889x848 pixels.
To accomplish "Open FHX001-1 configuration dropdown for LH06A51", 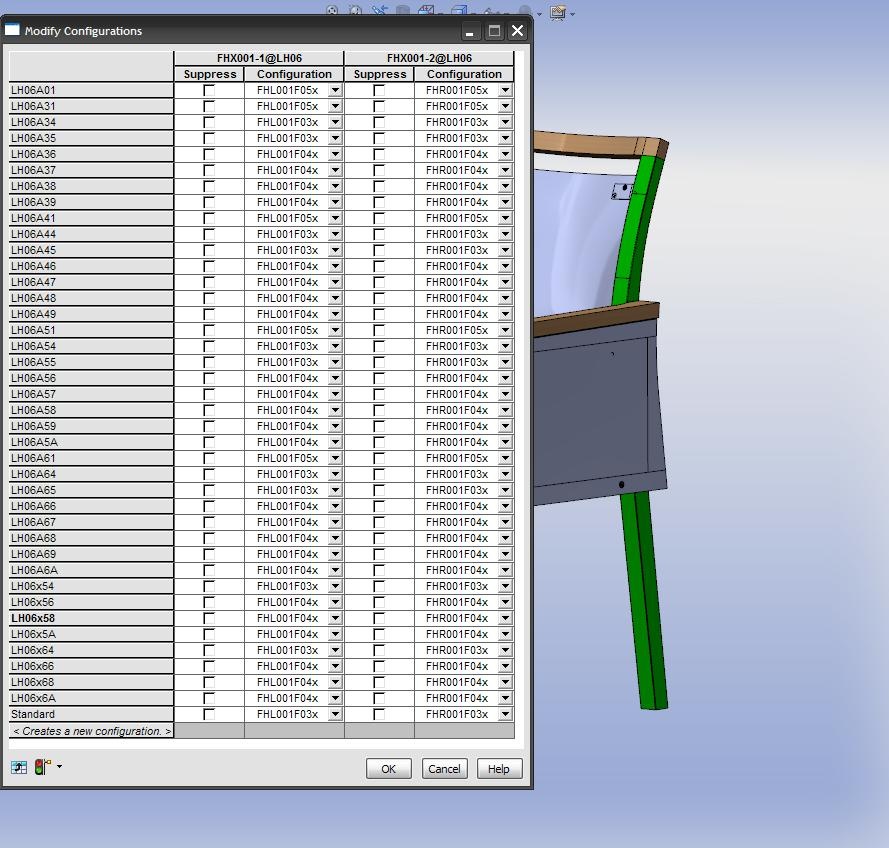I will (336, 330).
